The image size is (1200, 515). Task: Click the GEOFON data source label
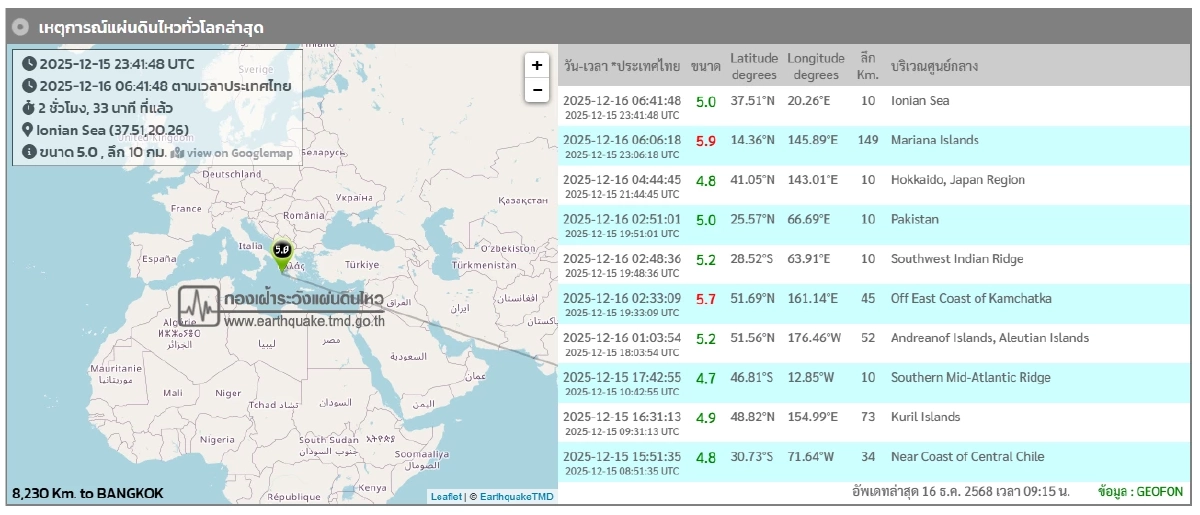point(1140,493)
